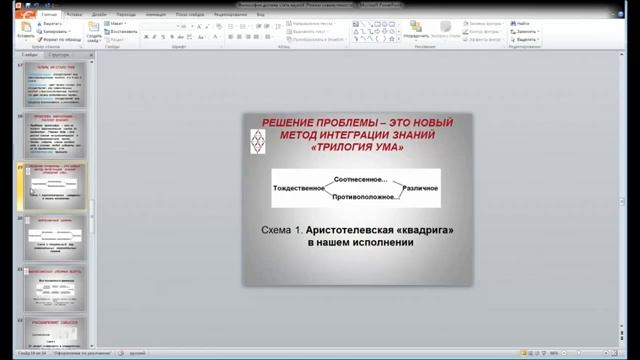
Task: Select slide 20 thumbnail
Action: [55, 238]
